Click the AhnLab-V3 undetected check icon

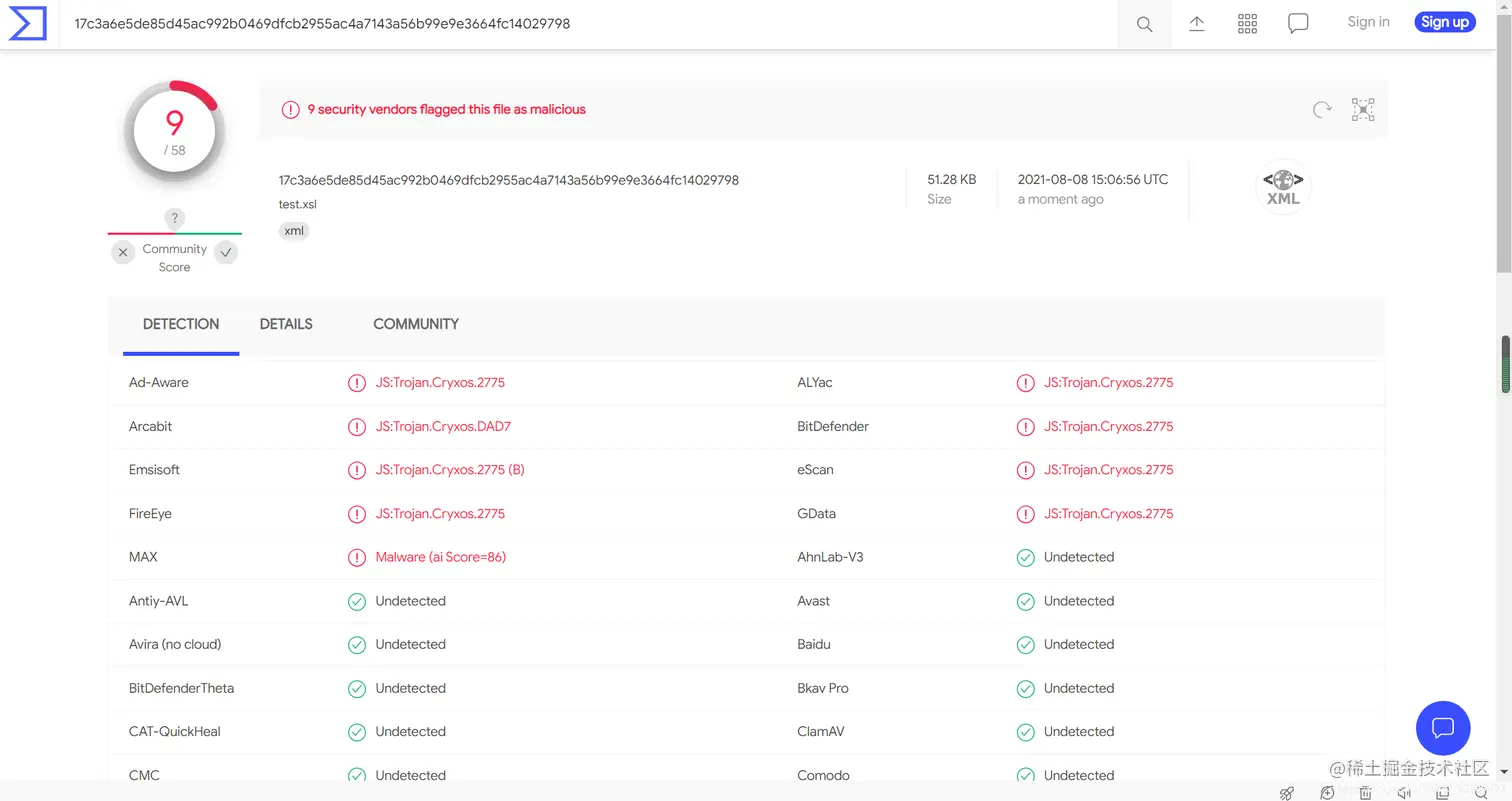(1025, 557)
